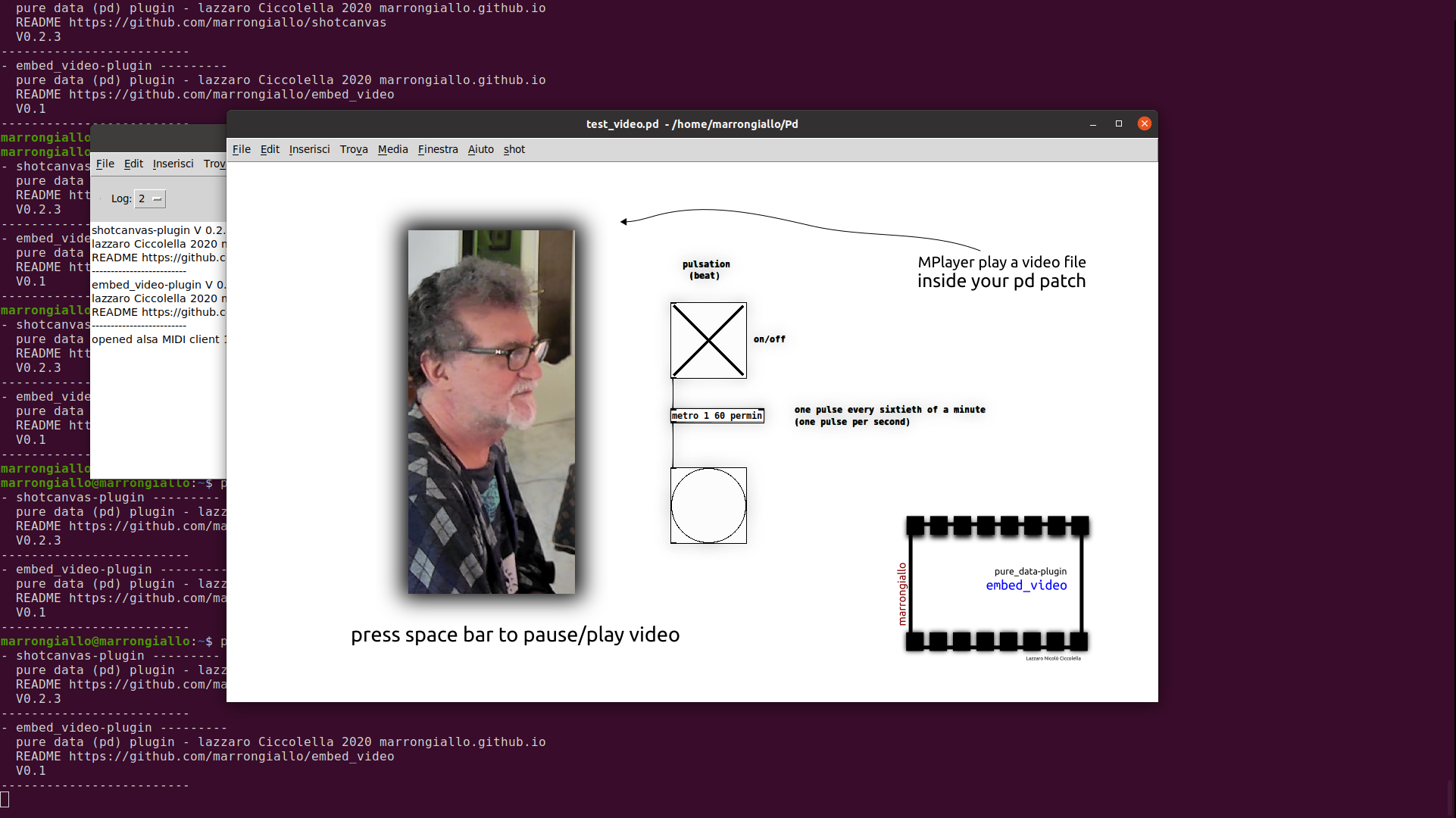Click the Trova menu
The height and width of the screenshot is (818, 1456).
pos(353,149)
